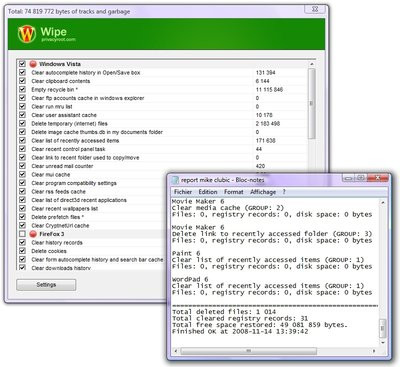
Task: Enable the Firefox 3 group checkbox
Action: click(22, 234)
